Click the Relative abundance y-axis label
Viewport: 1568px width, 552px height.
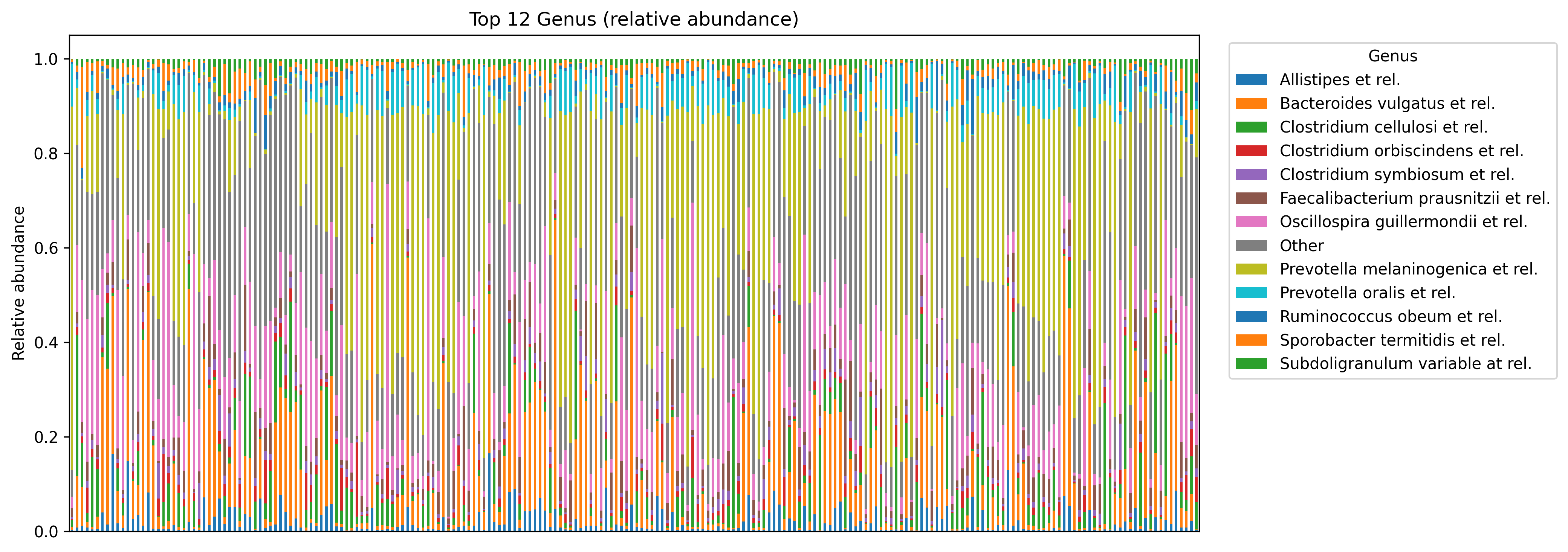point(18,283)
